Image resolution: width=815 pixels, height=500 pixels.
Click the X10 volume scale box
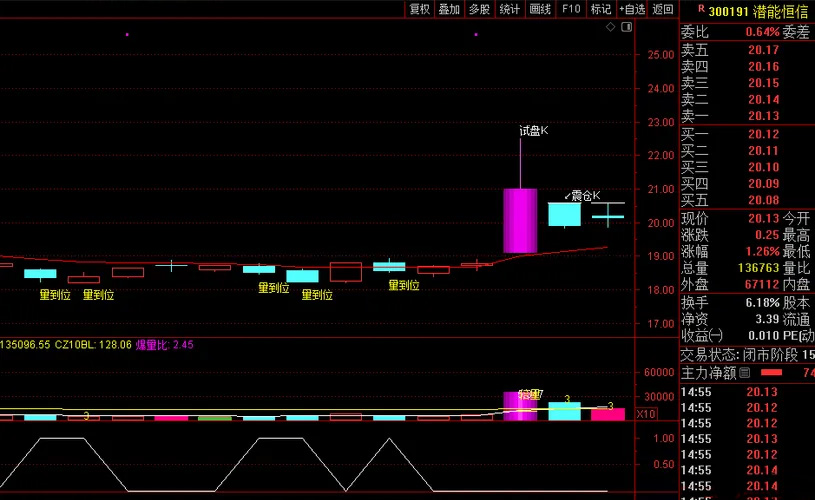(x=646, y=413)
